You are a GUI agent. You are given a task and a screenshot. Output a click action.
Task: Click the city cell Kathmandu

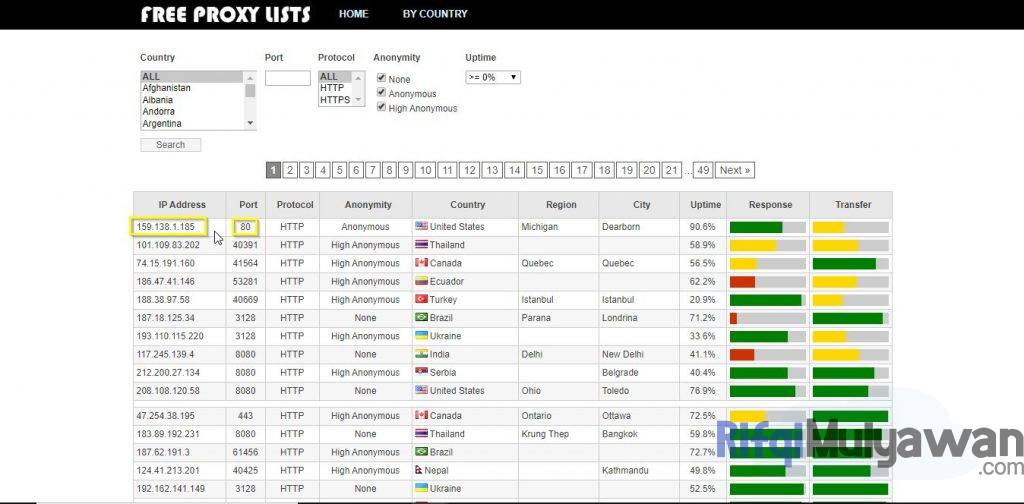(624, 471)
